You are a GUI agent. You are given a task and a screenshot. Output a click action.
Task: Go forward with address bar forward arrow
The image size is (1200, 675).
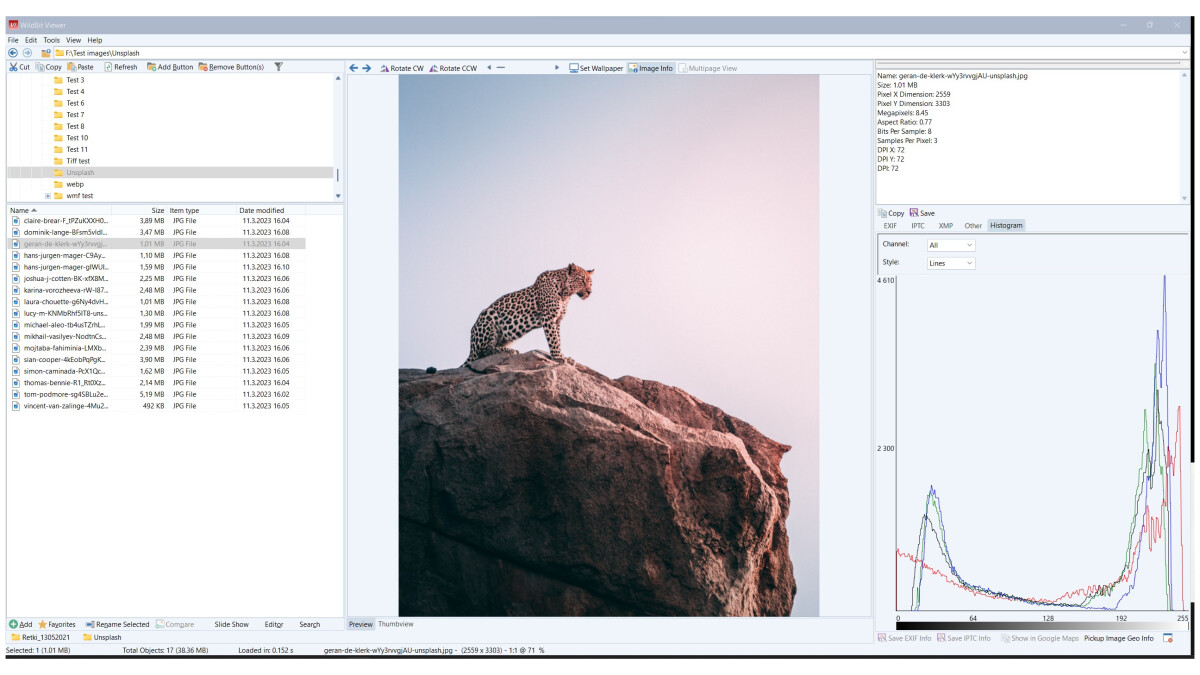(27, 52)
